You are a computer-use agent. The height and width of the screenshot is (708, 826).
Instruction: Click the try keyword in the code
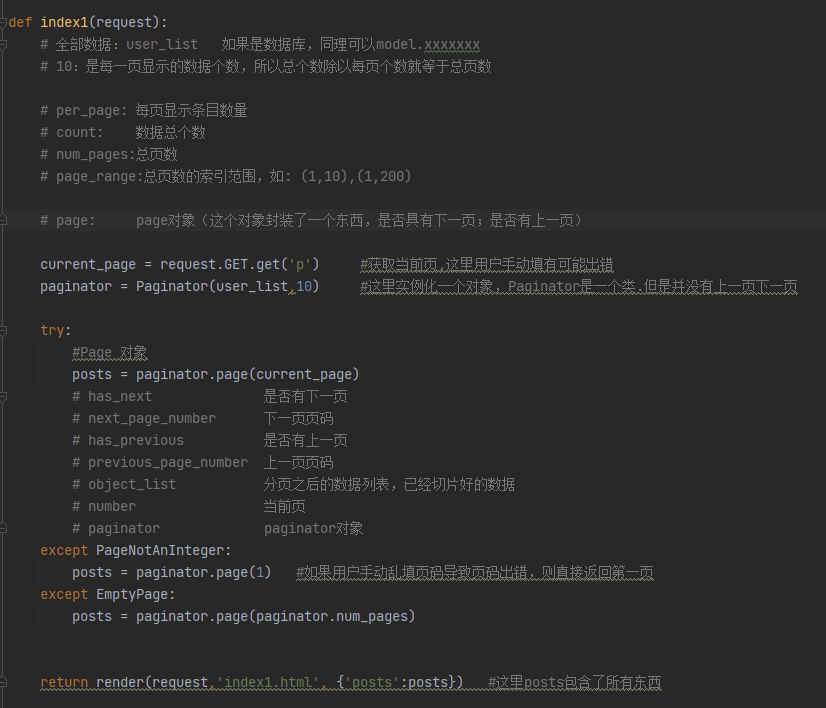[x=49, y=330]
